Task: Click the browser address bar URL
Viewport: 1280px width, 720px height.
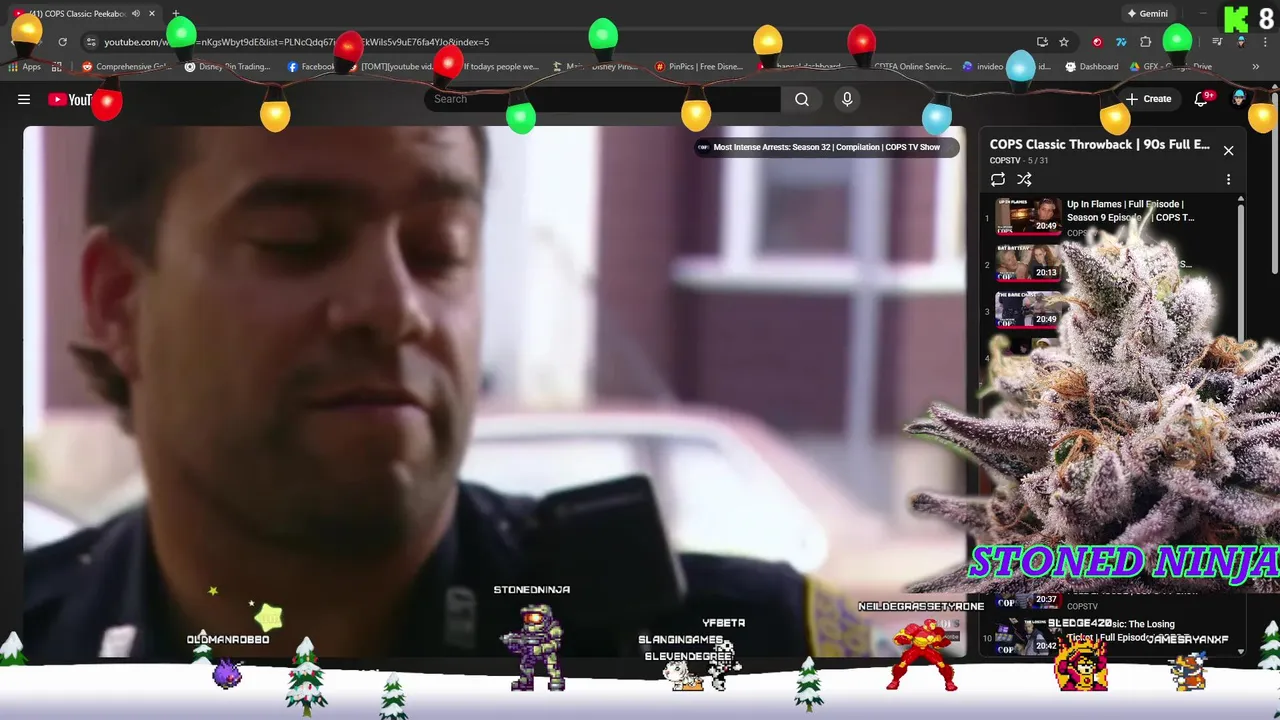Action: pyautogui.click(x=296, y=42)
